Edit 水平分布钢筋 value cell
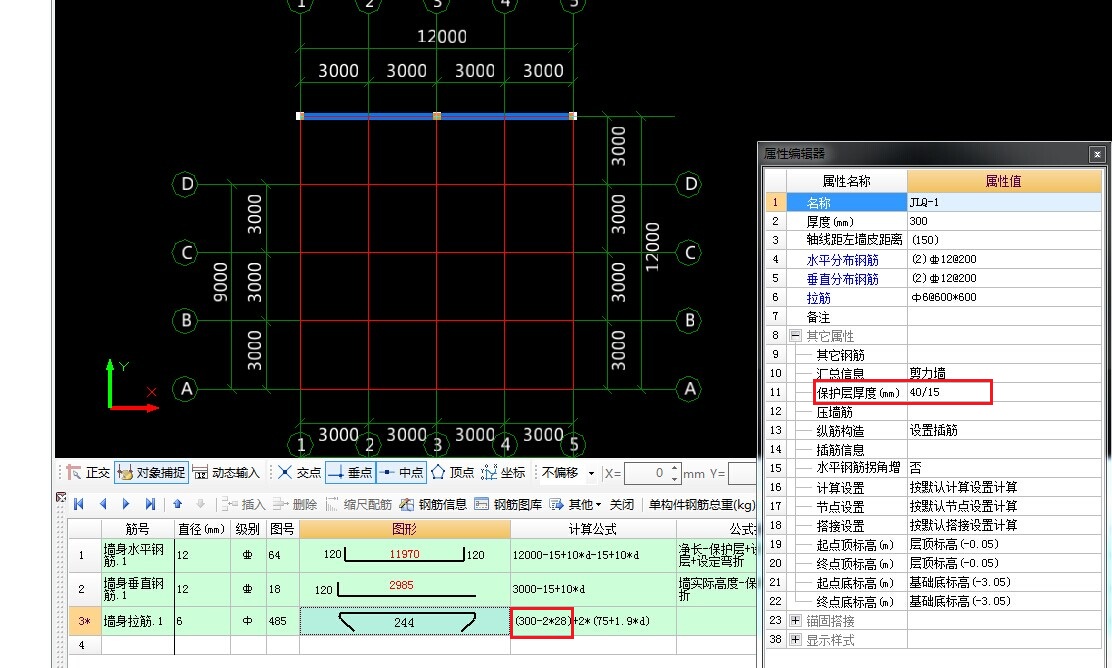Screen dimensions: 1112x668 coord(1004,260)
